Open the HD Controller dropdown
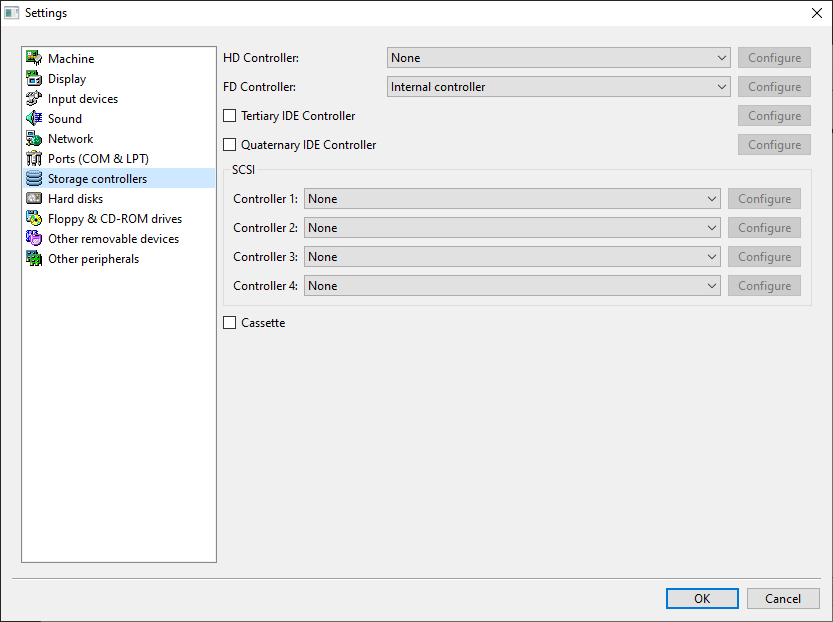Viewport: 833px width, 622px height. [558, 58]
